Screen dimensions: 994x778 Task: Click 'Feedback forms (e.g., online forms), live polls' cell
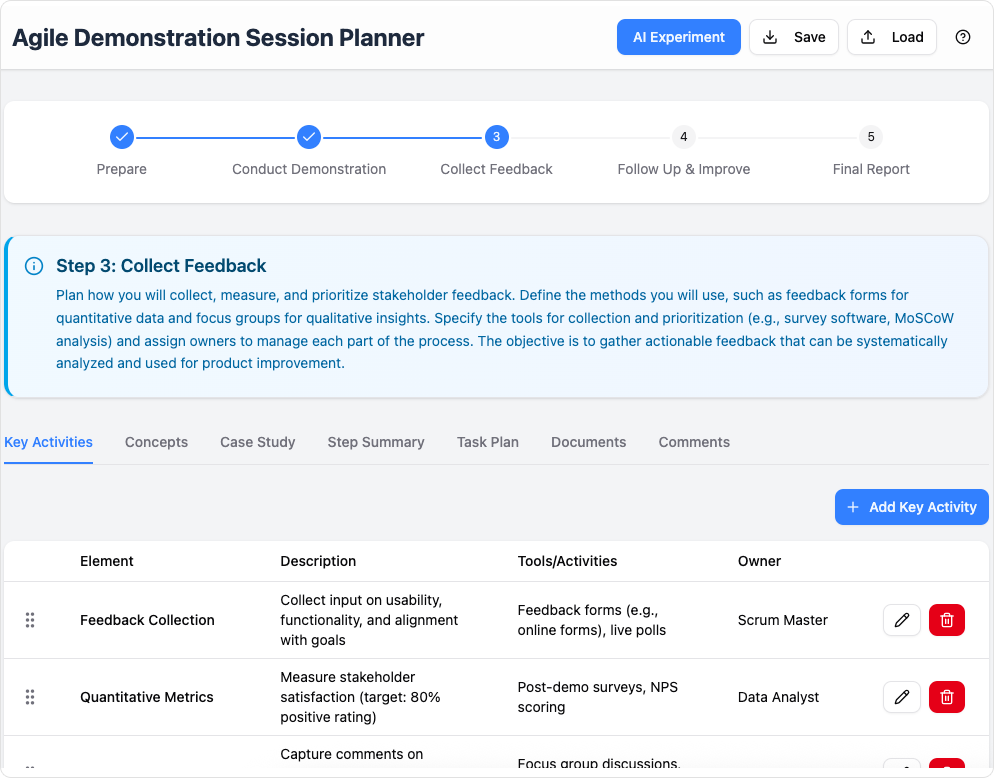[x=591, y=620]
